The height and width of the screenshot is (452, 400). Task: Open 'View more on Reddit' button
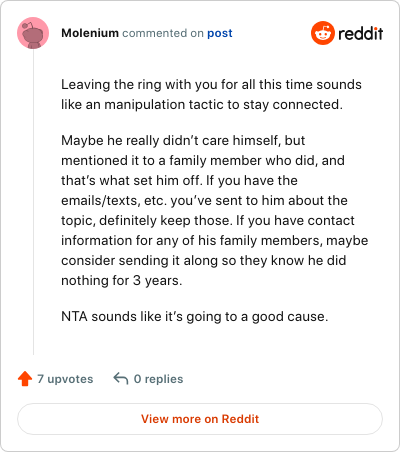(200, 419)
